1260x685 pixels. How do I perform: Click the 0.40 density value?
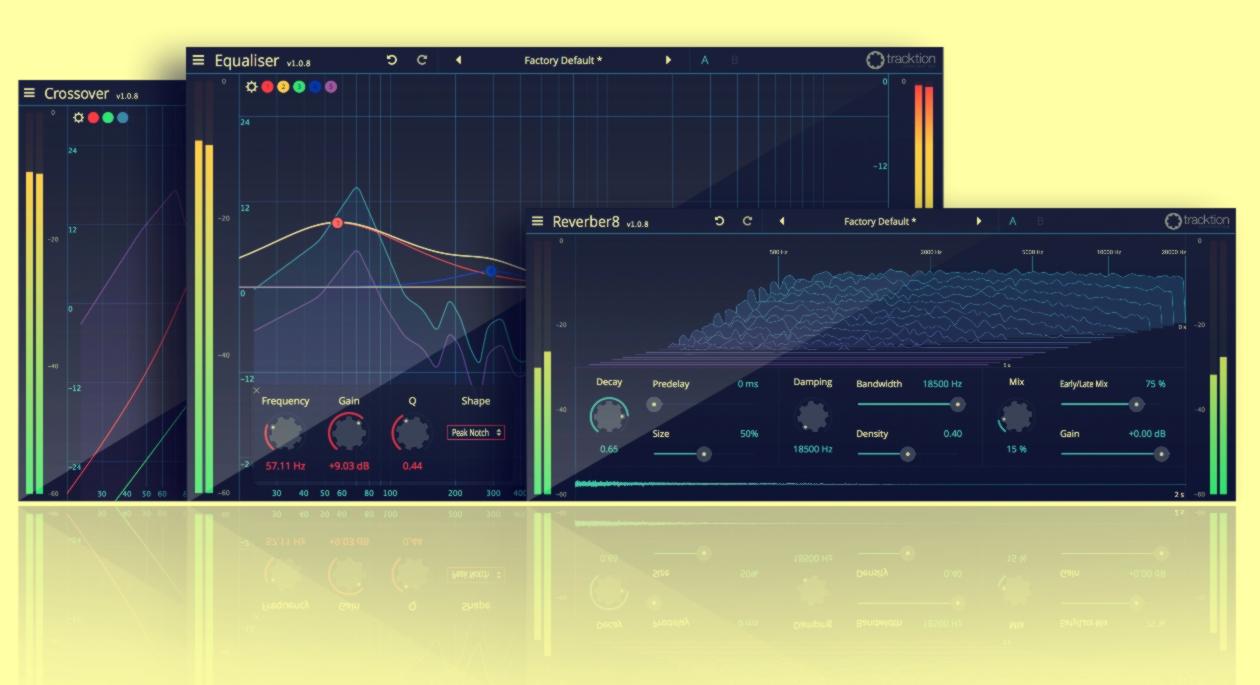coord(953,434)
